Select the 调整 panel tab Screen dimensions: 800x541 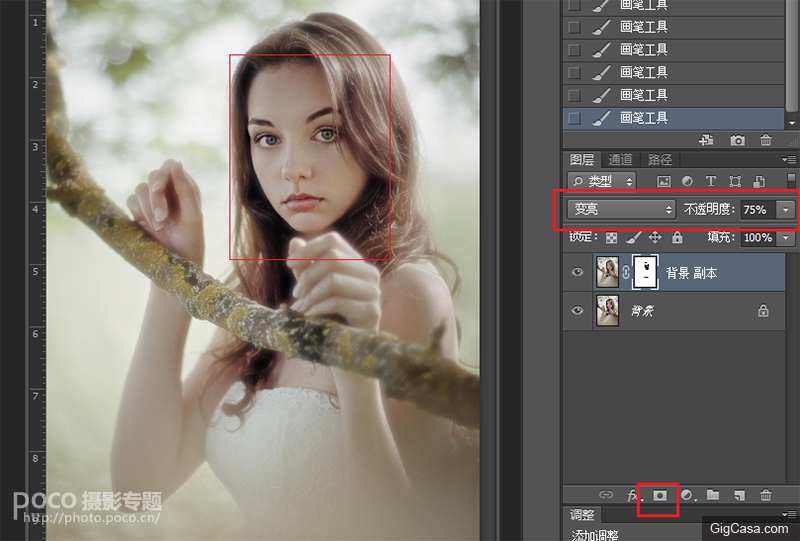click(x=582, y=514)
